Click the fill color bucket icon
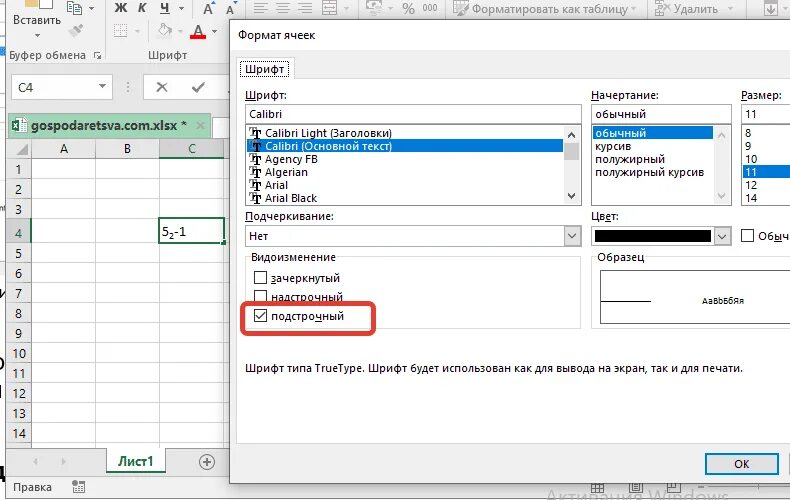The width and height of the screenshot is (790, 500). coord(164,31)
